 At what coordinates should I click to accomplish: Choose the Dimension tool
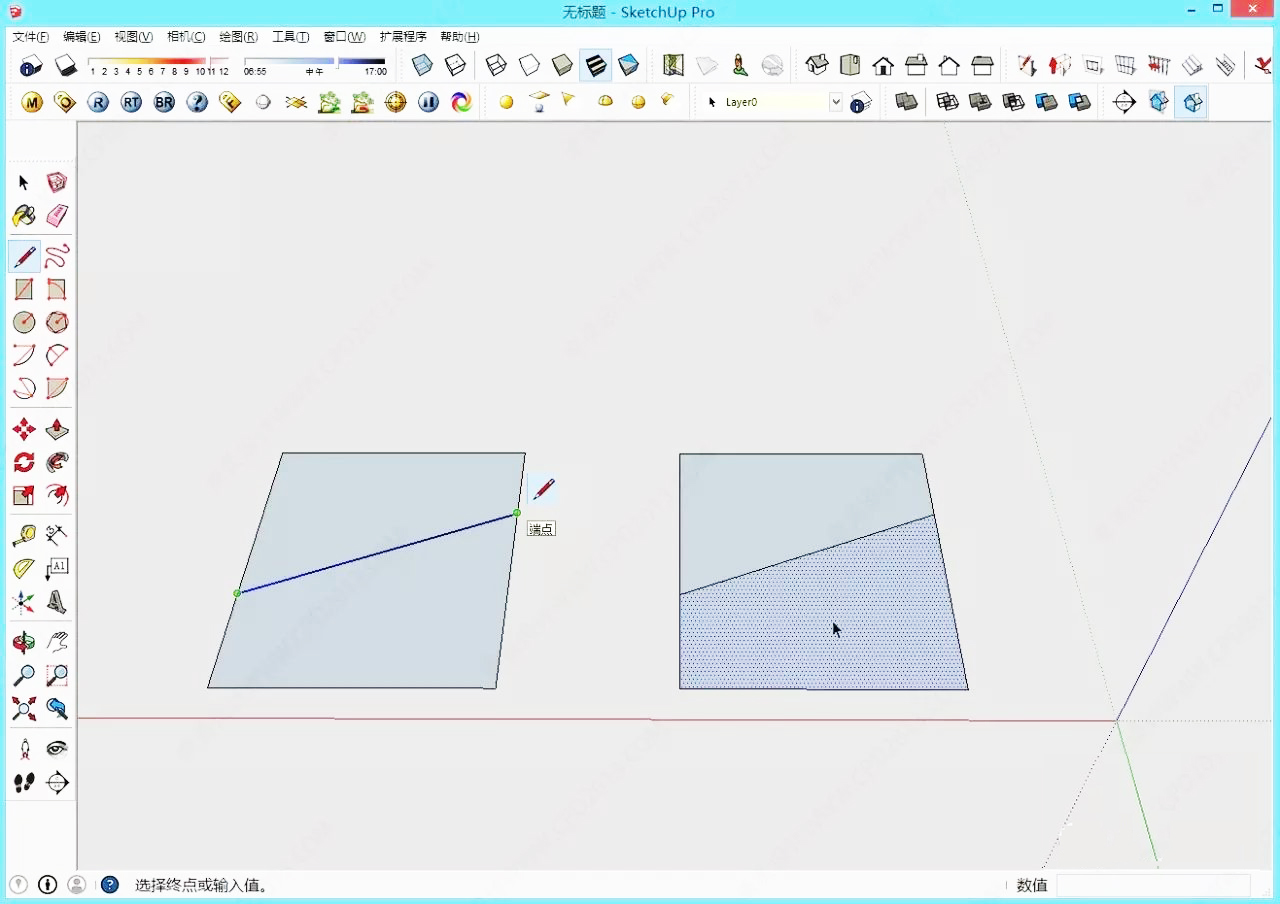pyautogui.click(x=57, y=536)
